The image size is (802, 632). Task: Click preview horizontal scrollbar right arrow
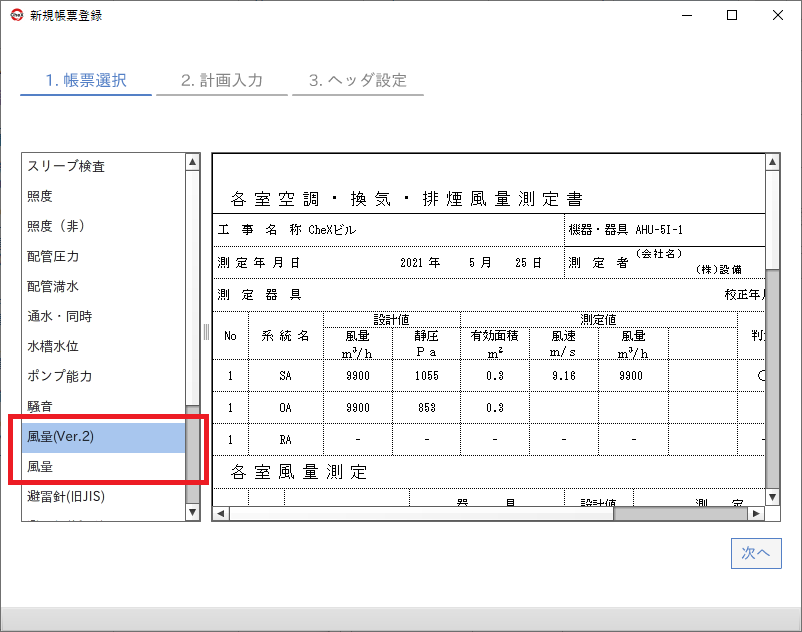[x=757, y=514]
